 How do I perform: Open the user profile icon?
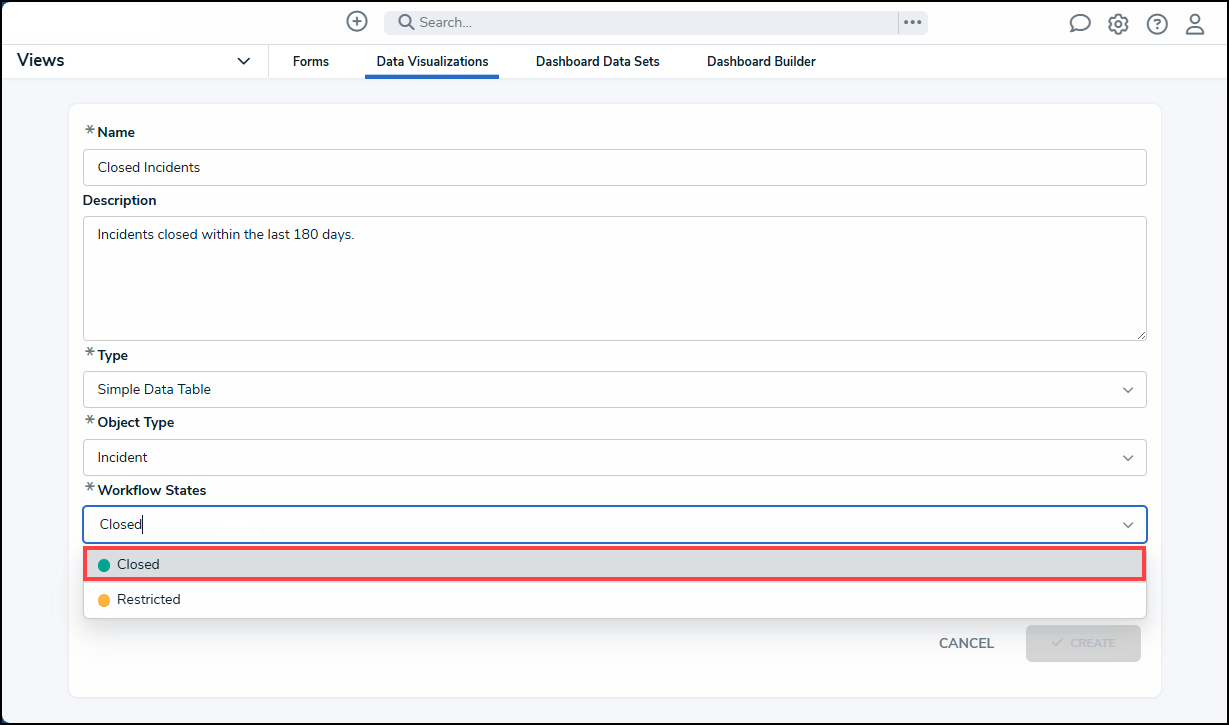coord(1195,24)
